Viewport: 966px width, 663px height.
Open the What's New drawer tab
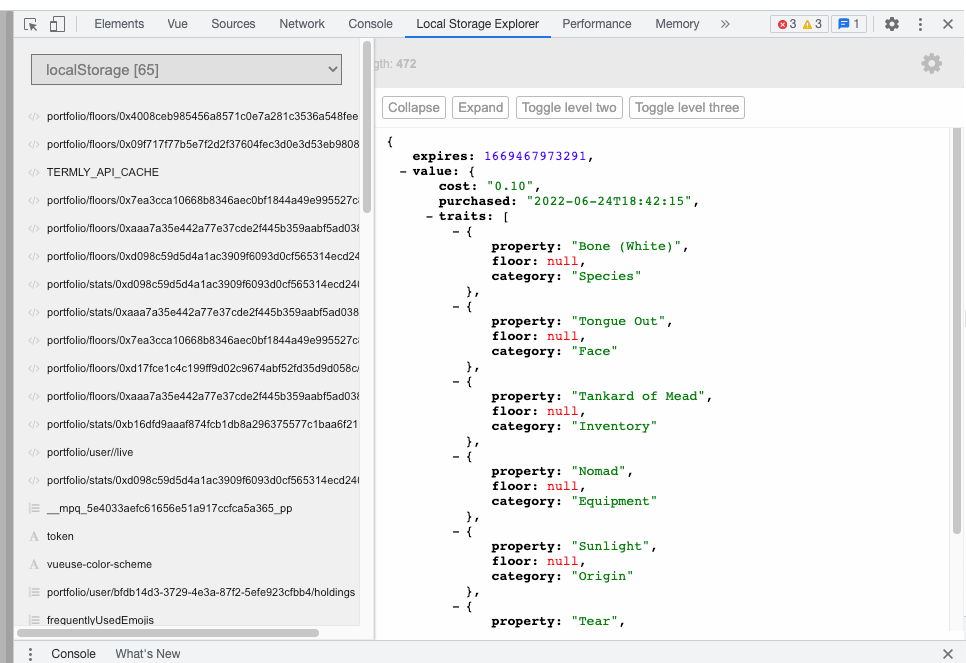pos(148,654)
